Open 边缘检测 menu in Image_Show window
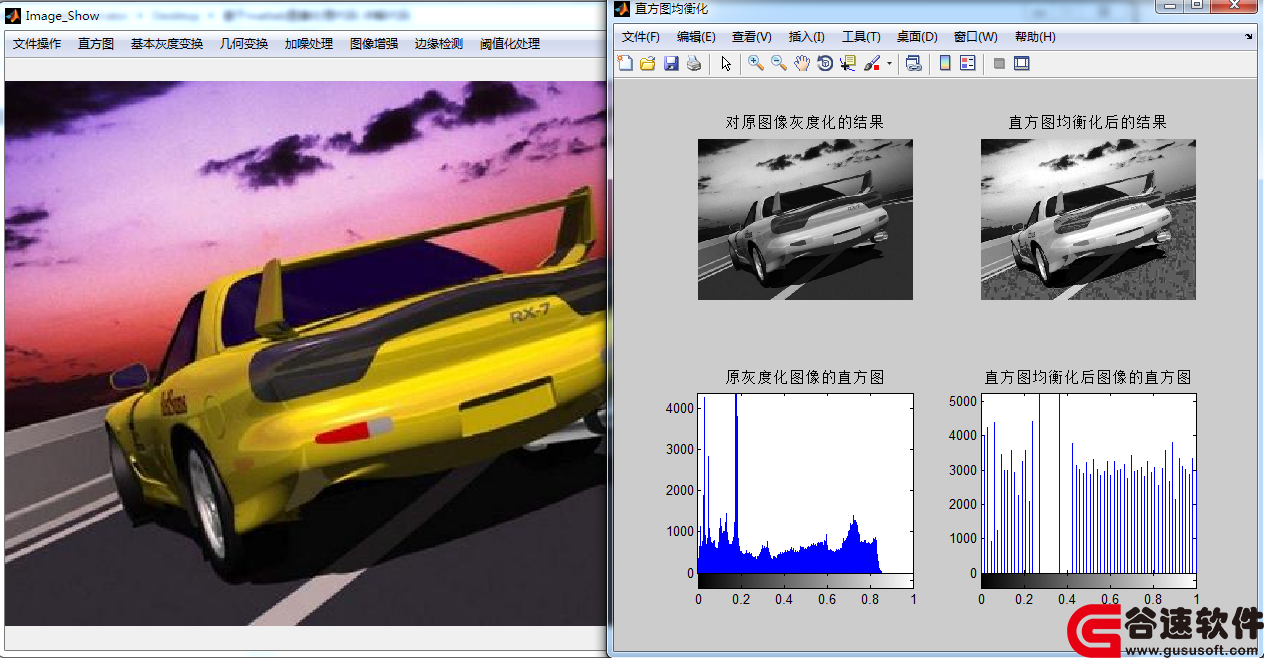The width and height of the screenshot is (1264, 658). coord(439,44)
